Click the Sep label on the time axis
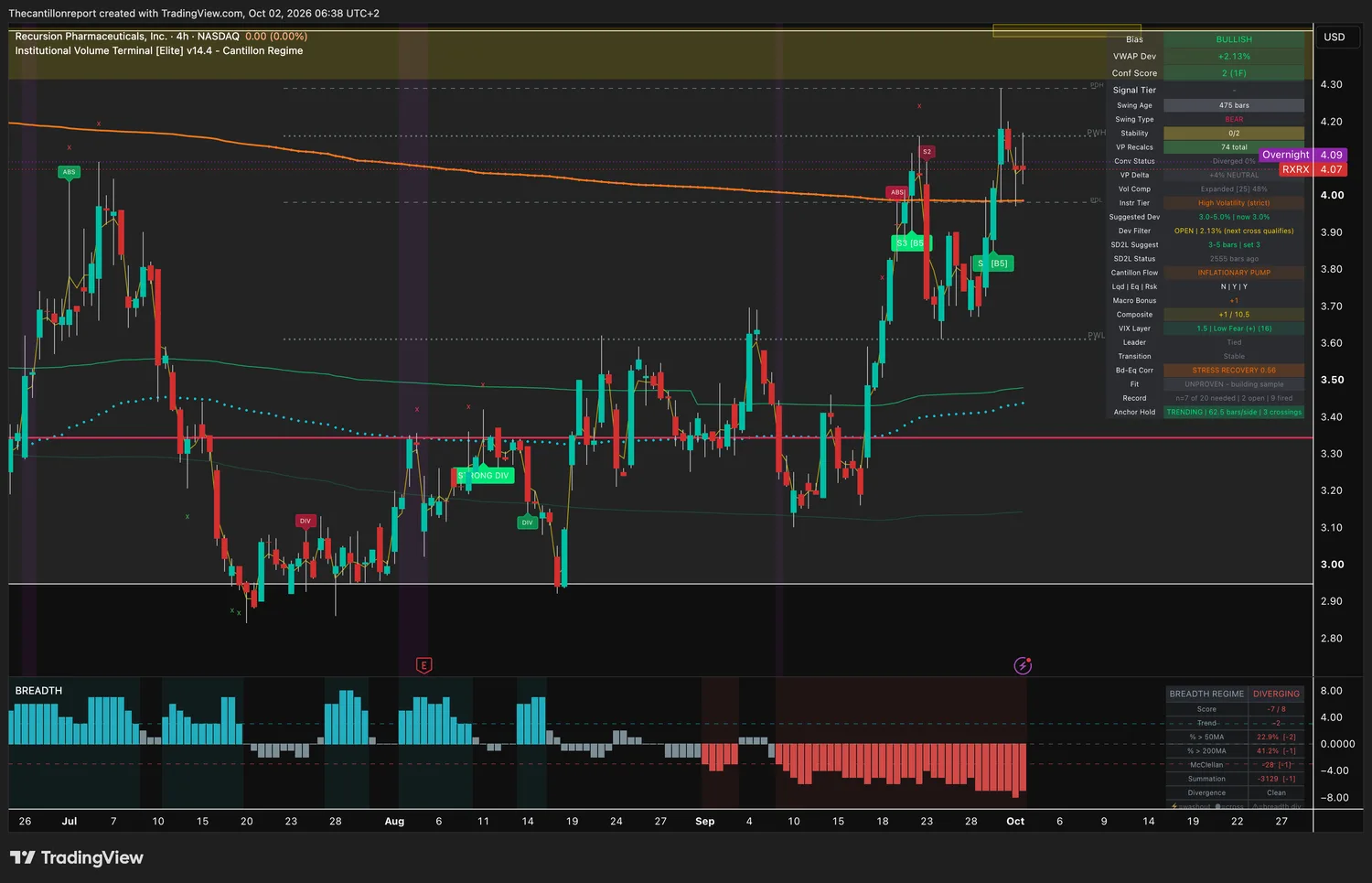The height and width of the screenshot is (883, 1372). (x=704, y=821)
